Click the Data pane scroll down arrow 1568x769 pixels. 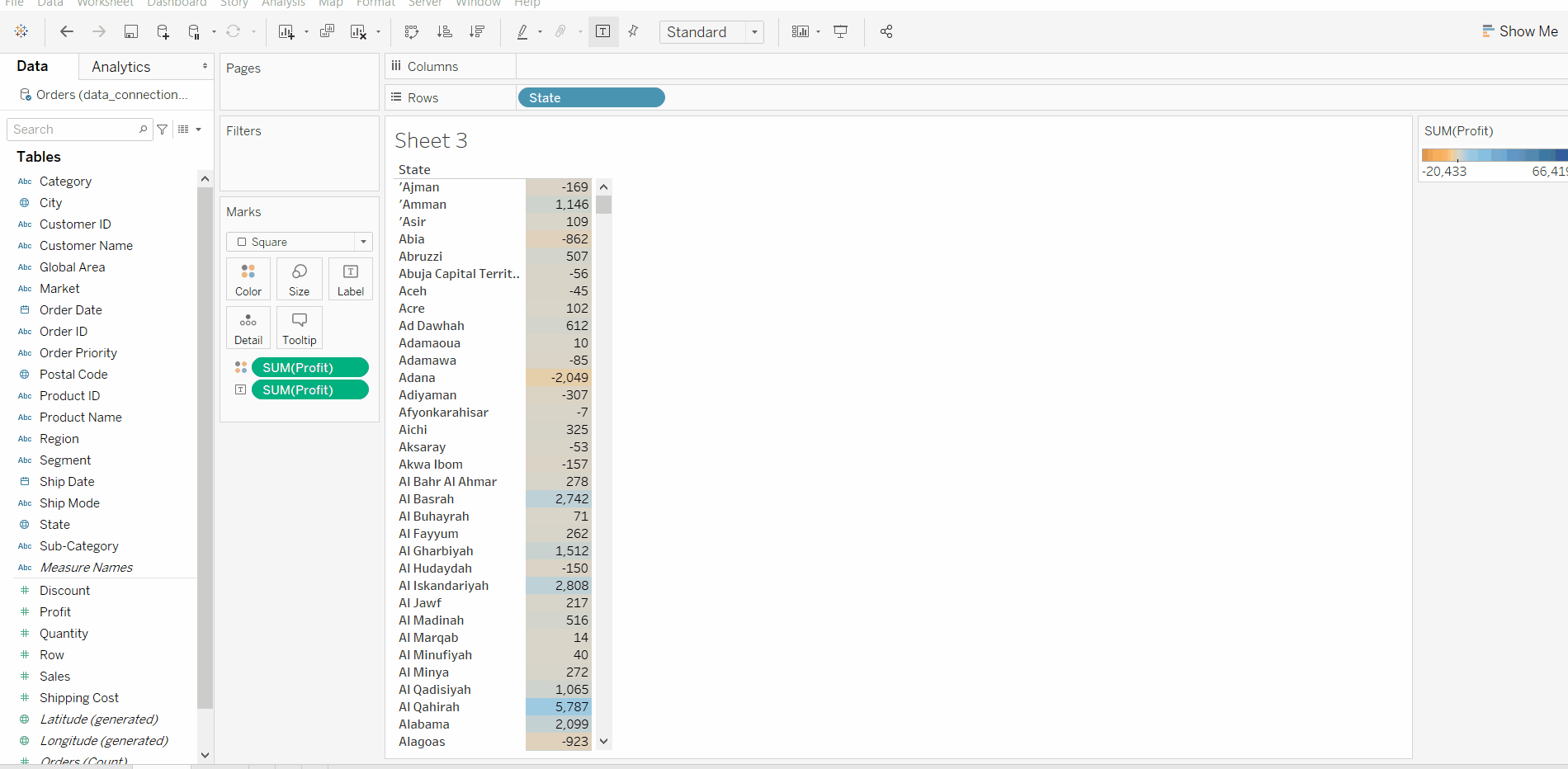click(x=205, y=755)
